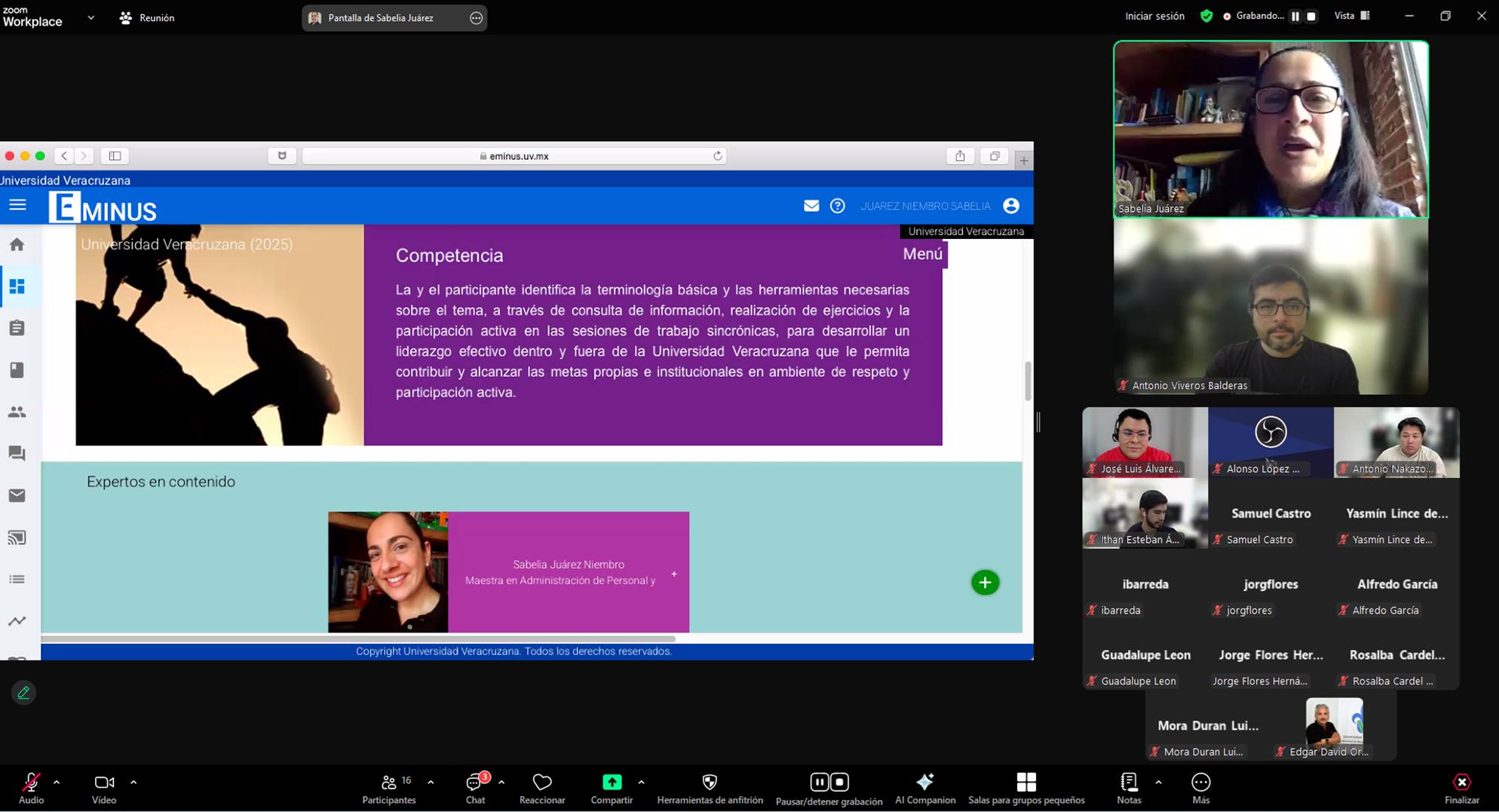Pause the recording in the top bar
1499x812 pixels.
(x=1295, y=17)
